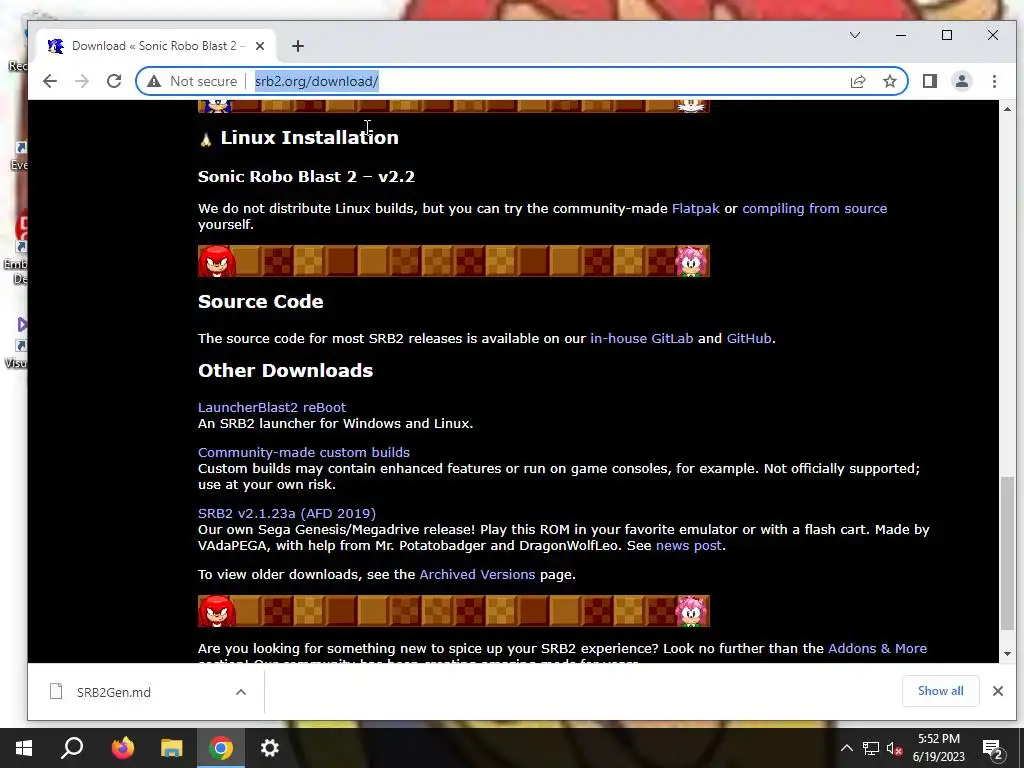Click Show all downloads button
The image size is (1024, 768).
pos(940,691)
